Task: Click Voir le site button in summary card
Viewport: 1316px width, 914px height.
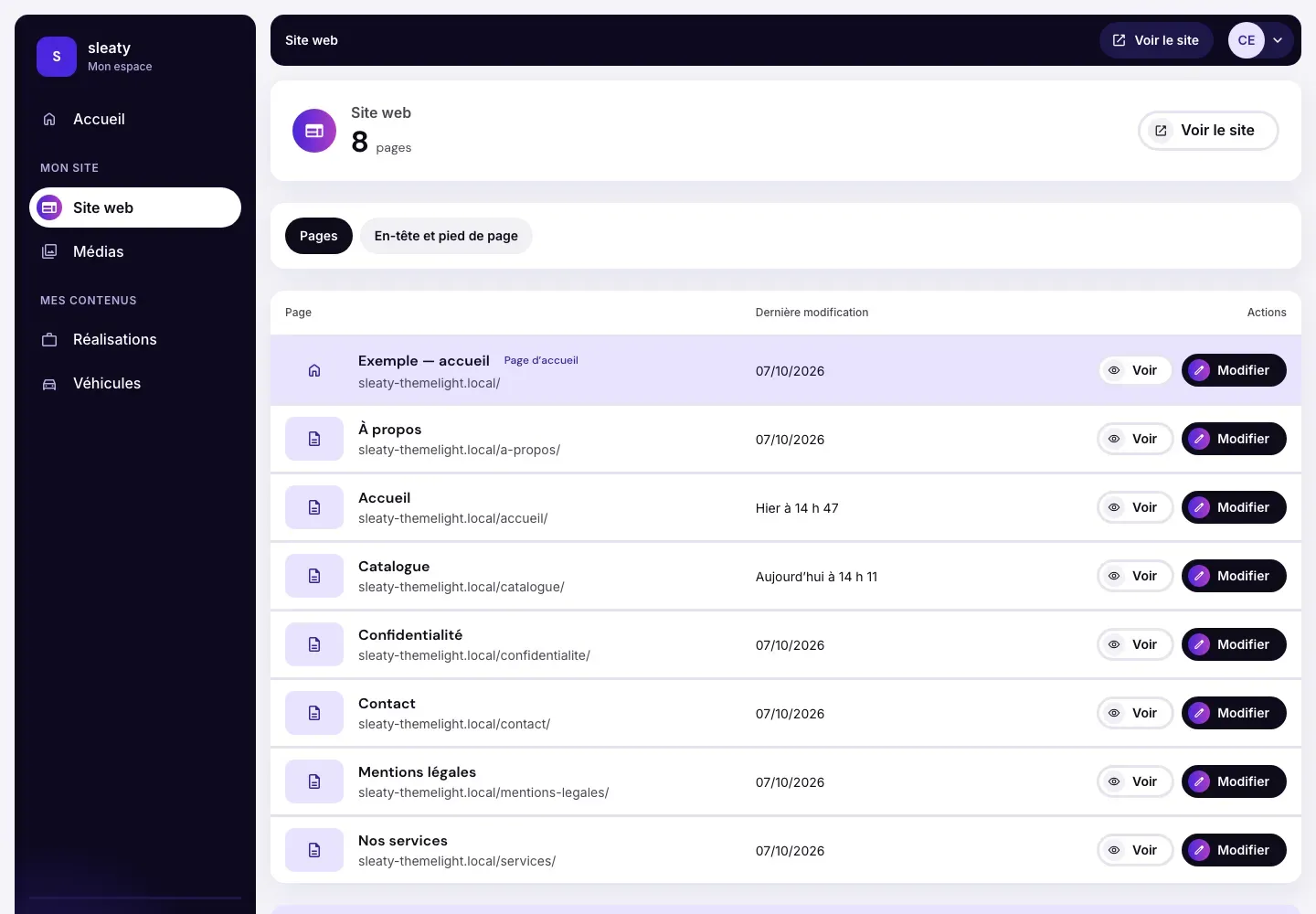Action: [x=1208, y=131]
